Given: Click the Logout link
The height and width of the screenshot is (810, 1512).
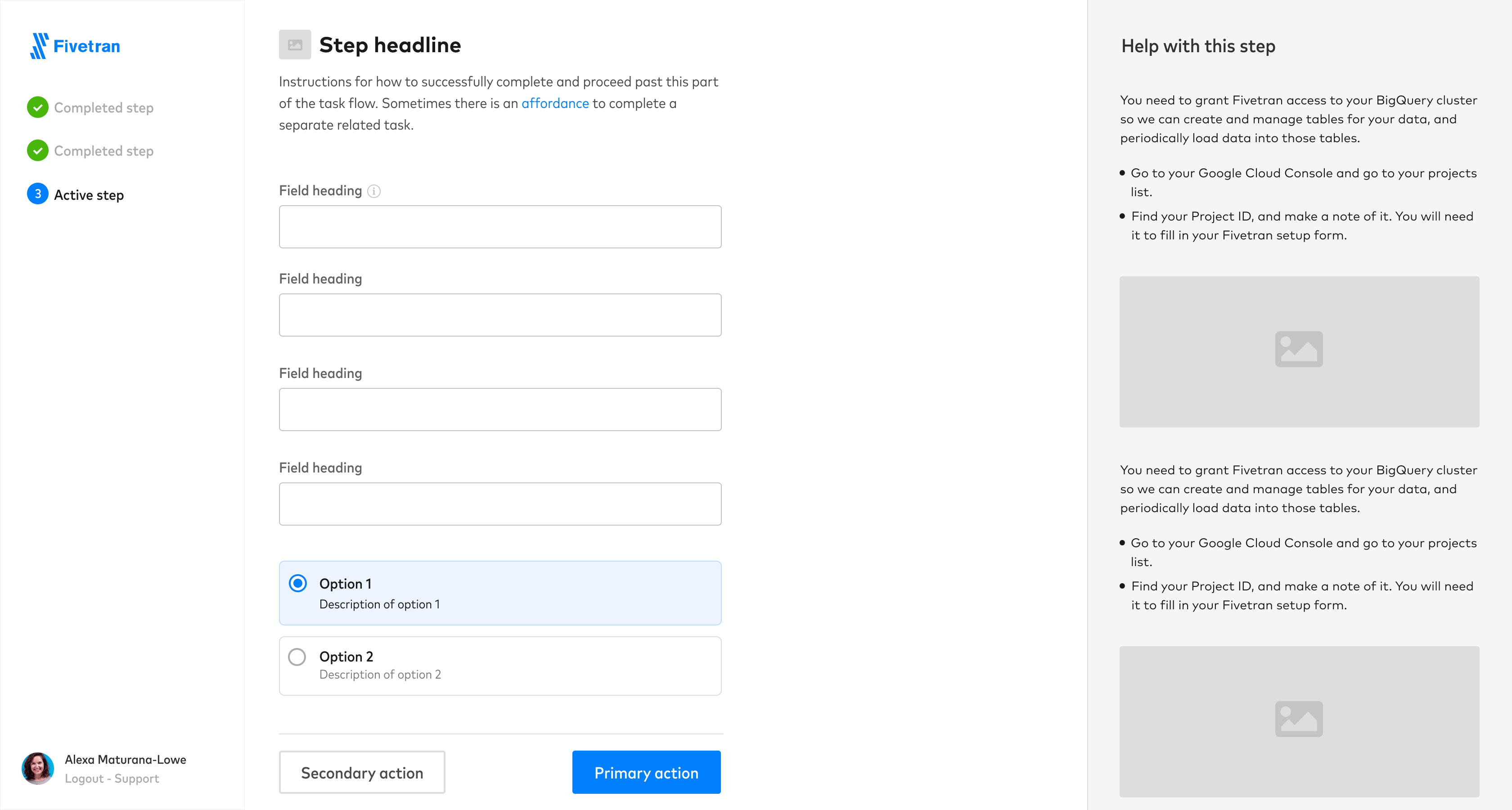Looking at the screenshot, I should [x=84, y=779].
